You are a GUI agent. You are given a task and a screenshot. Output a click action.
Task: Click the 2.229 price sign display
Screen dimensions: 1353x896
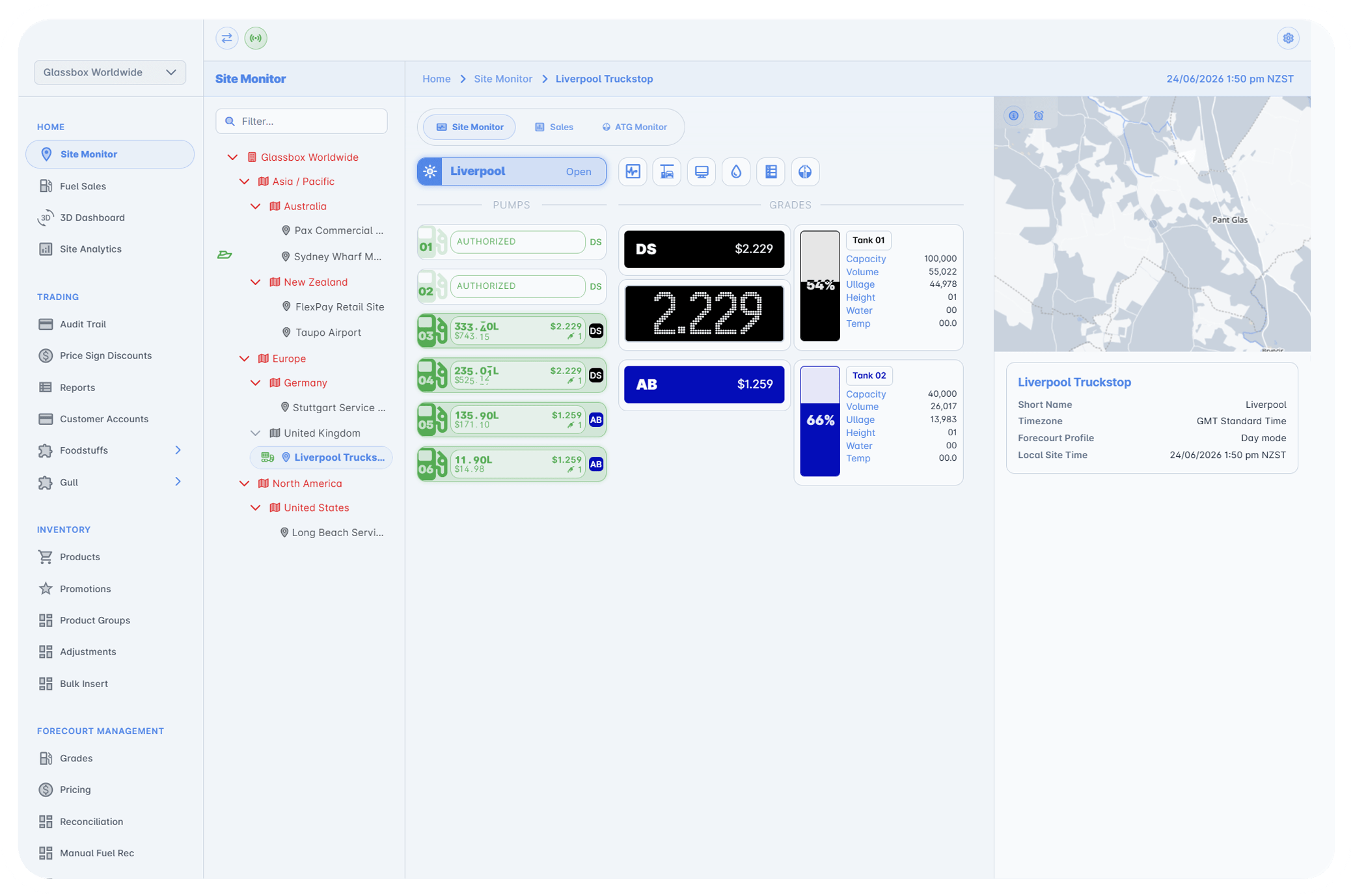(704, 314)
